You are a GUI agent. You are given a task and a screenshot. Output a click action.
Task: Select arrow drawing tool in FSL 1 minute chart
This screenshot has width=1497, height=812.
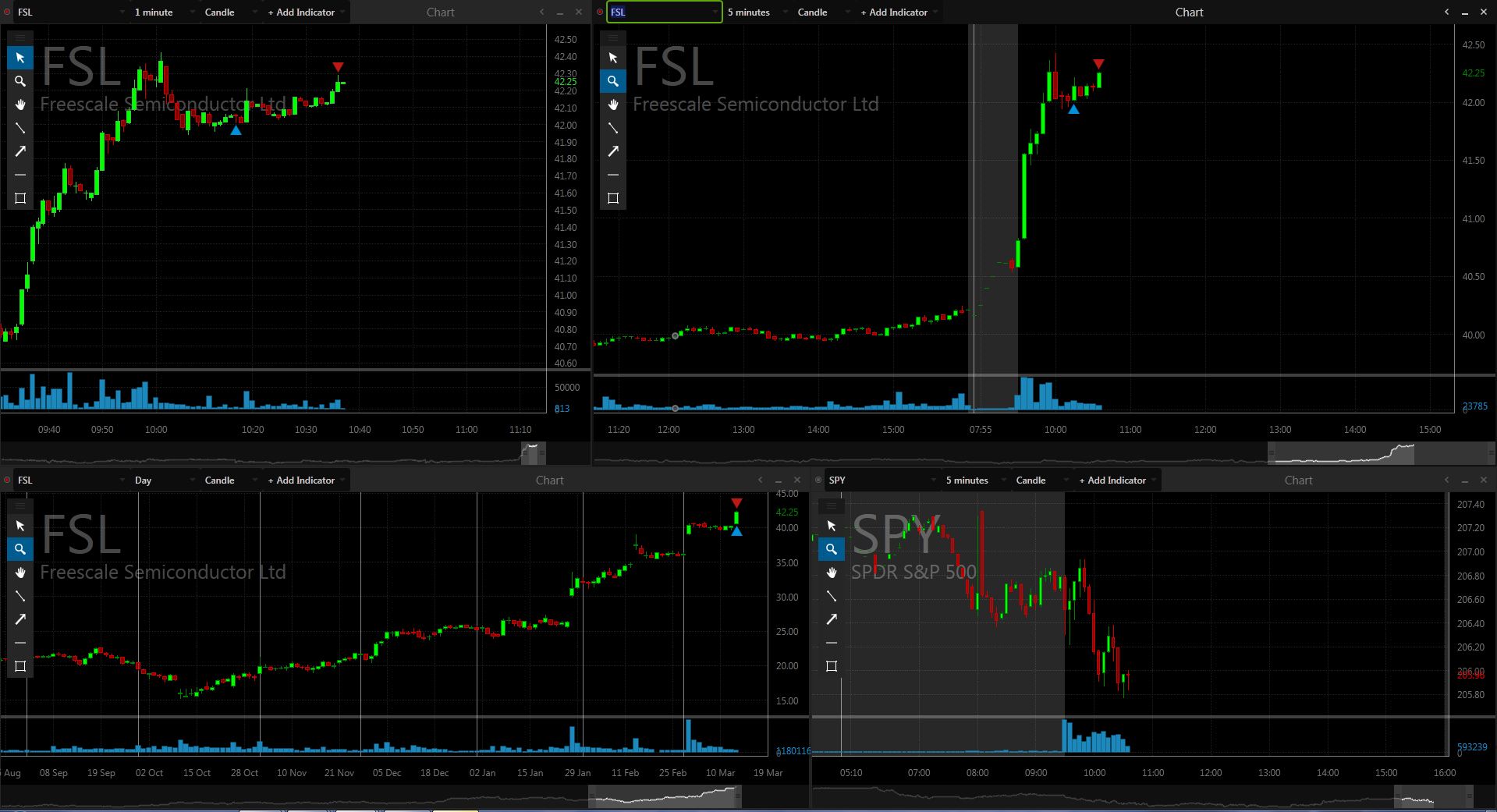coord(20,151)
